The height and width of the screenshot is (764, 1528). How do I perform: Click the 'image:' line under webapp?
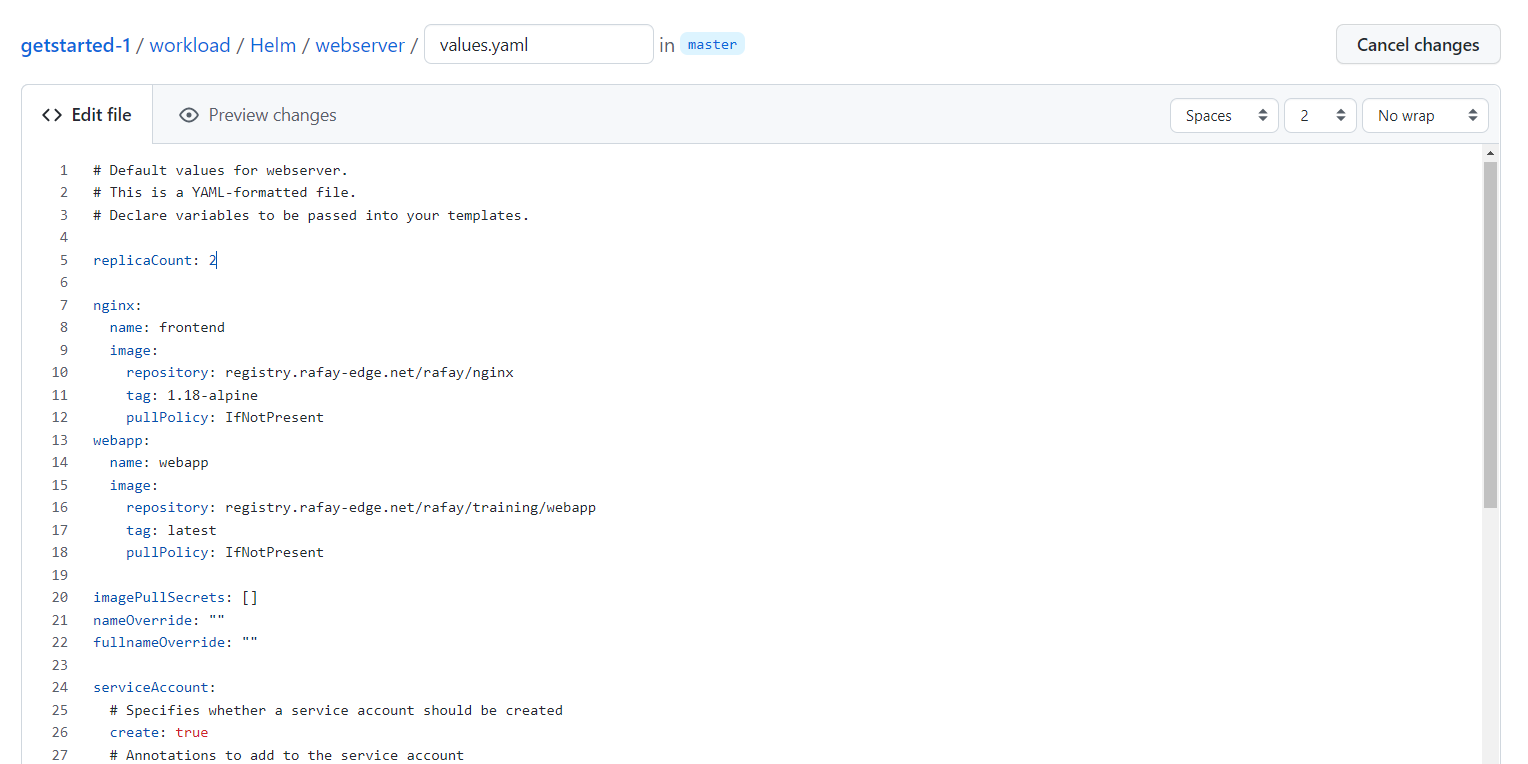134,485
